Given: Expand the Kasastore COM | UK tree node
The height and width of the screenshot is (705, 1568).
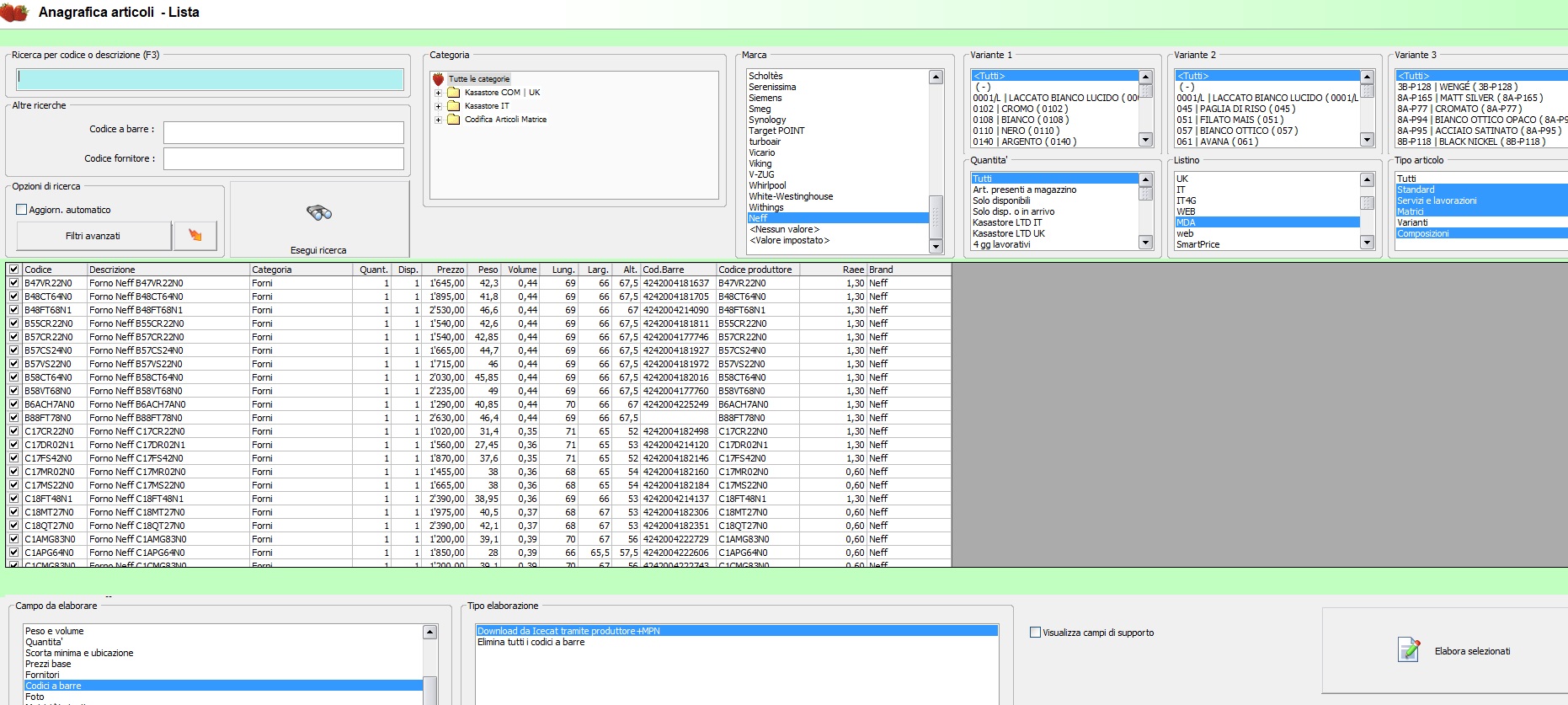Looking at the screenshot, I should tap(438, 93).
